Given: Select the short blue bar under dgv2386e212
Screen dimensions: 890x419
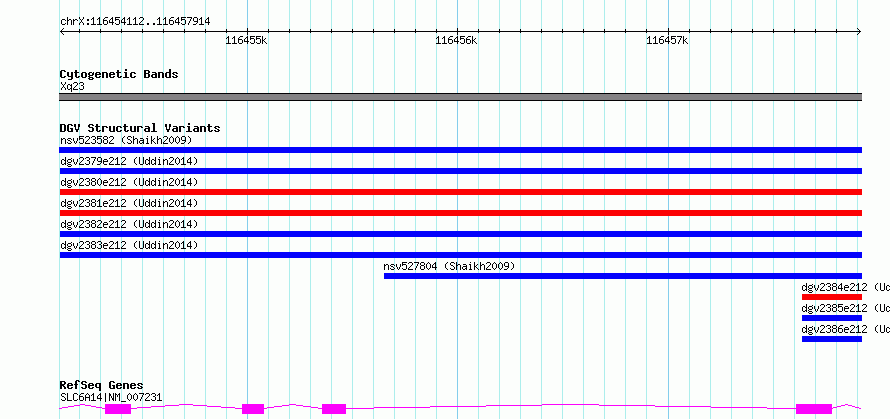Looking at the screenshot, I should (832, 339).
